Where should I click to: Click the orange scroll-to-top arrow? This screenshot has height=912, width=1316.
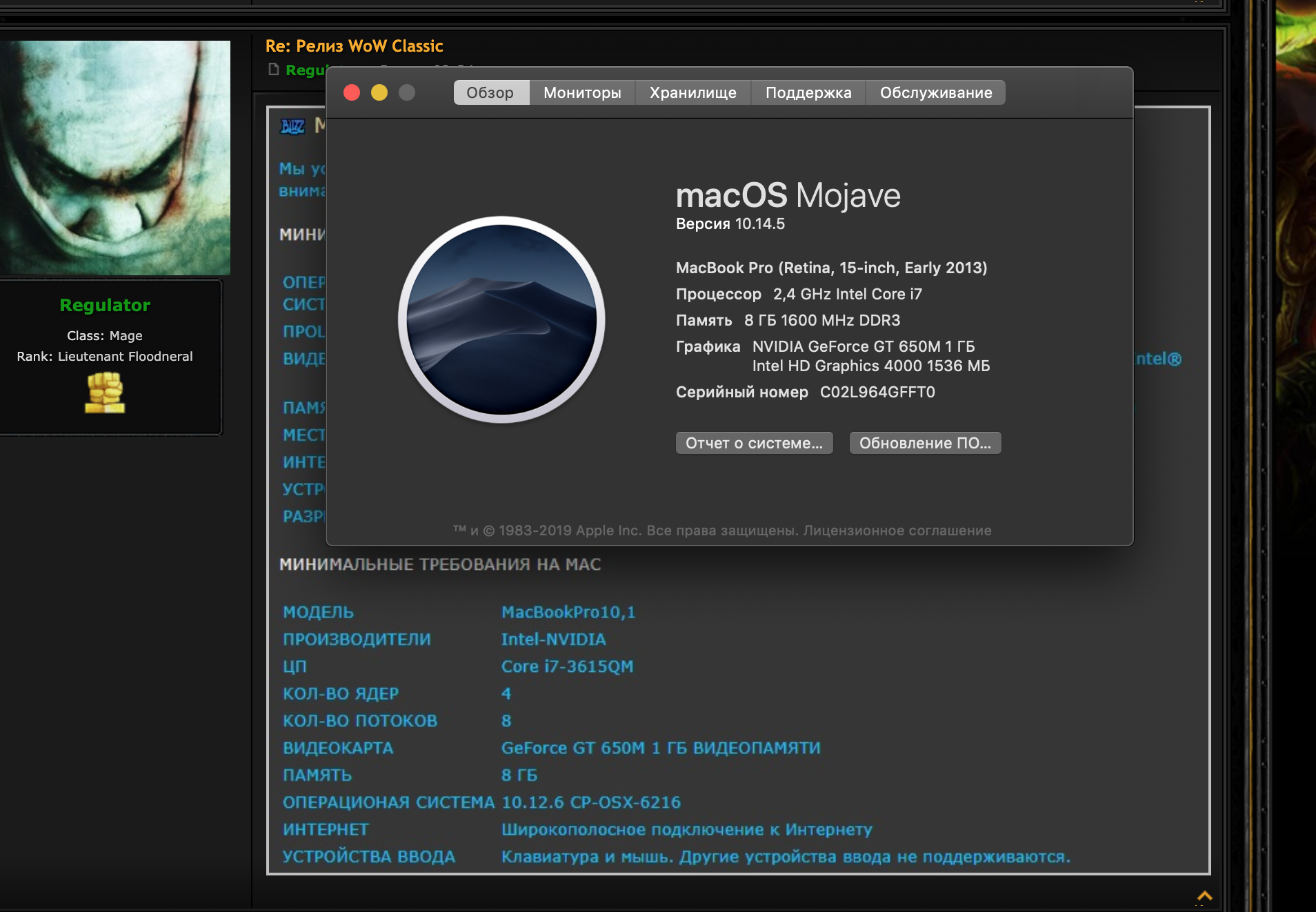[1204, 896]
